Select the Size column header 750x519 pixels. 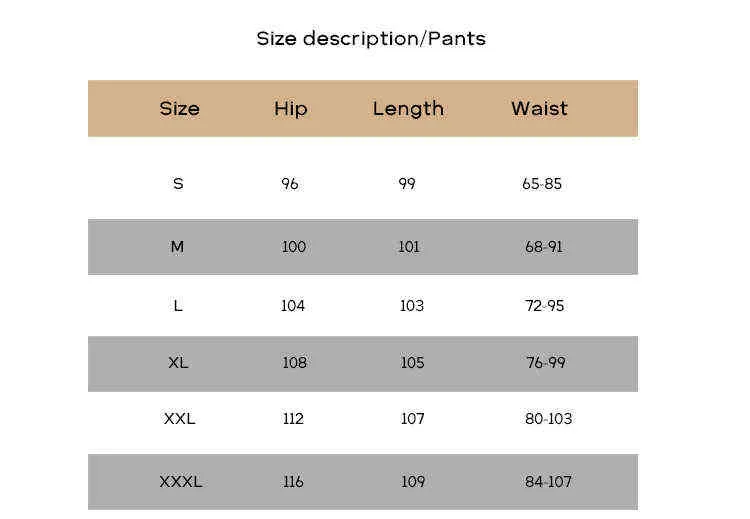[179, 109]
